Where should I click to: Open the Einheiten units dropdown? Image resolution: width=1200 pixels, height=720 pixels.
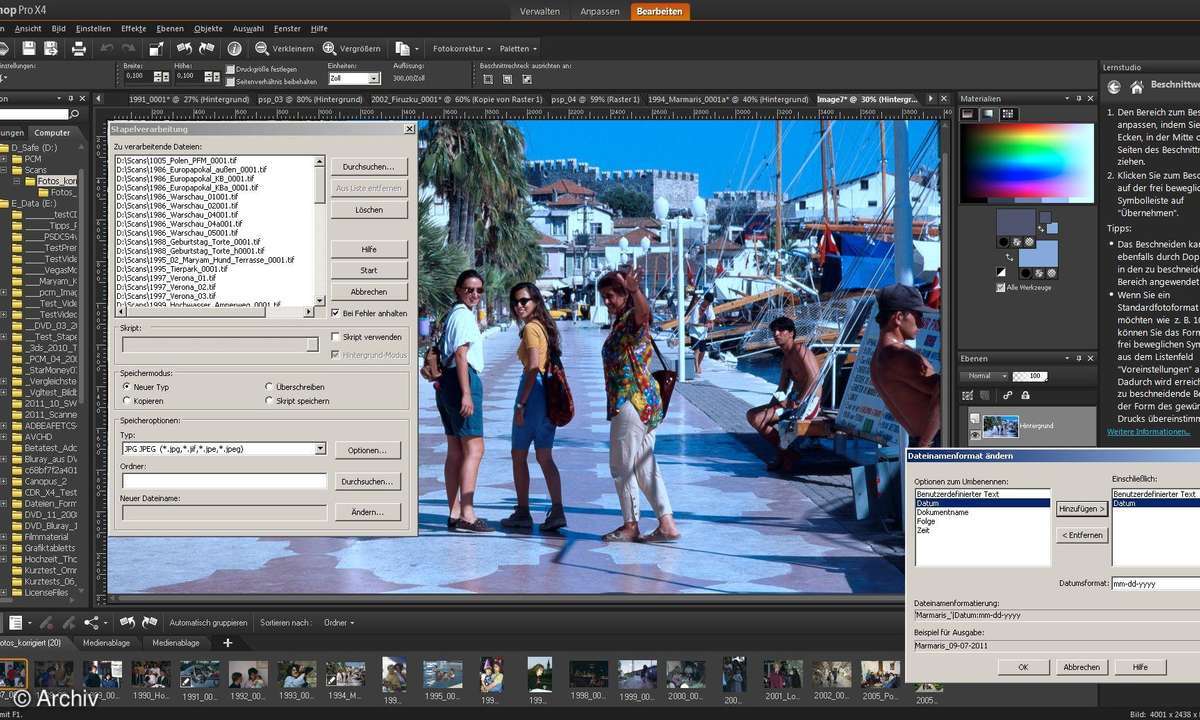click(374, 78)
